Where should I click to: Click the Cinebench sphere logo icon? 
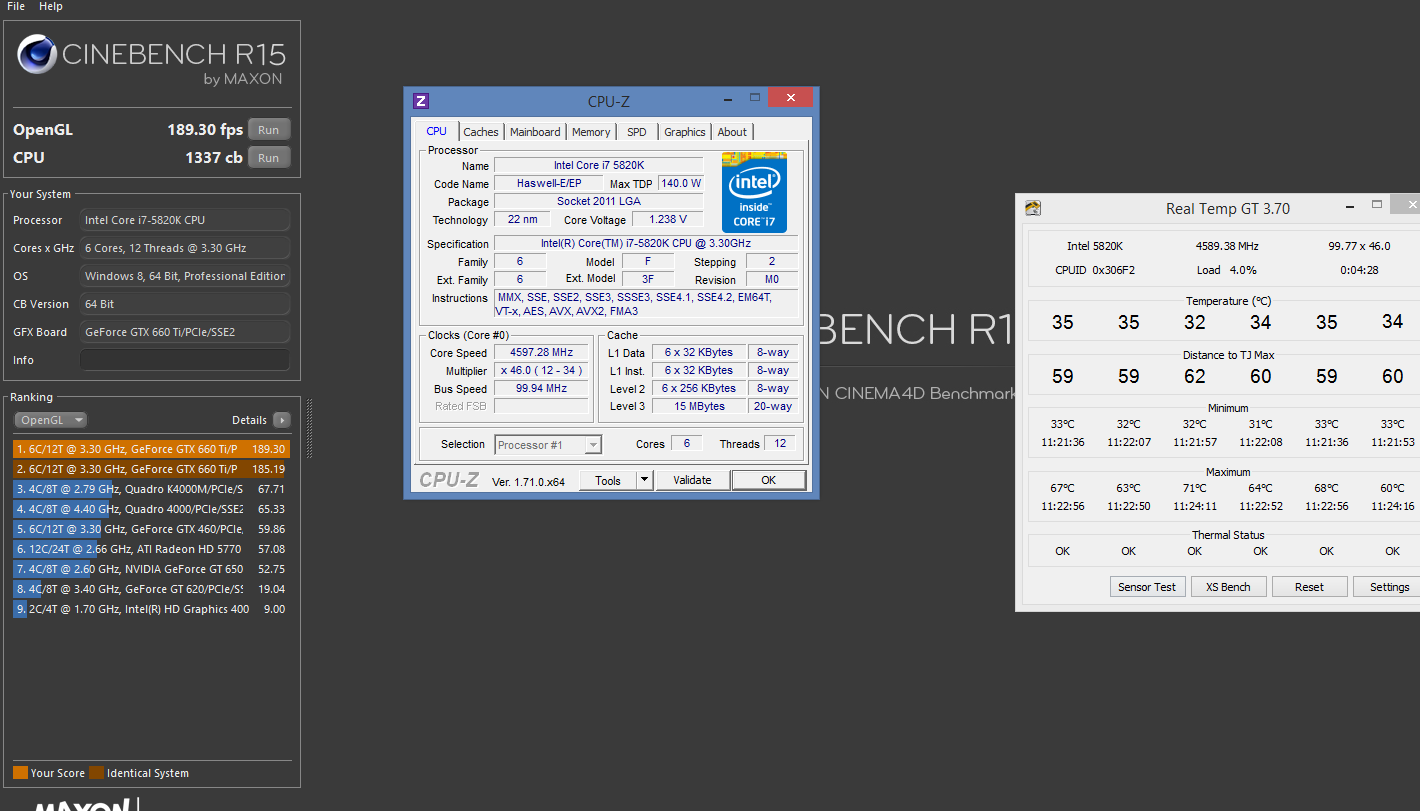[37, 54]
